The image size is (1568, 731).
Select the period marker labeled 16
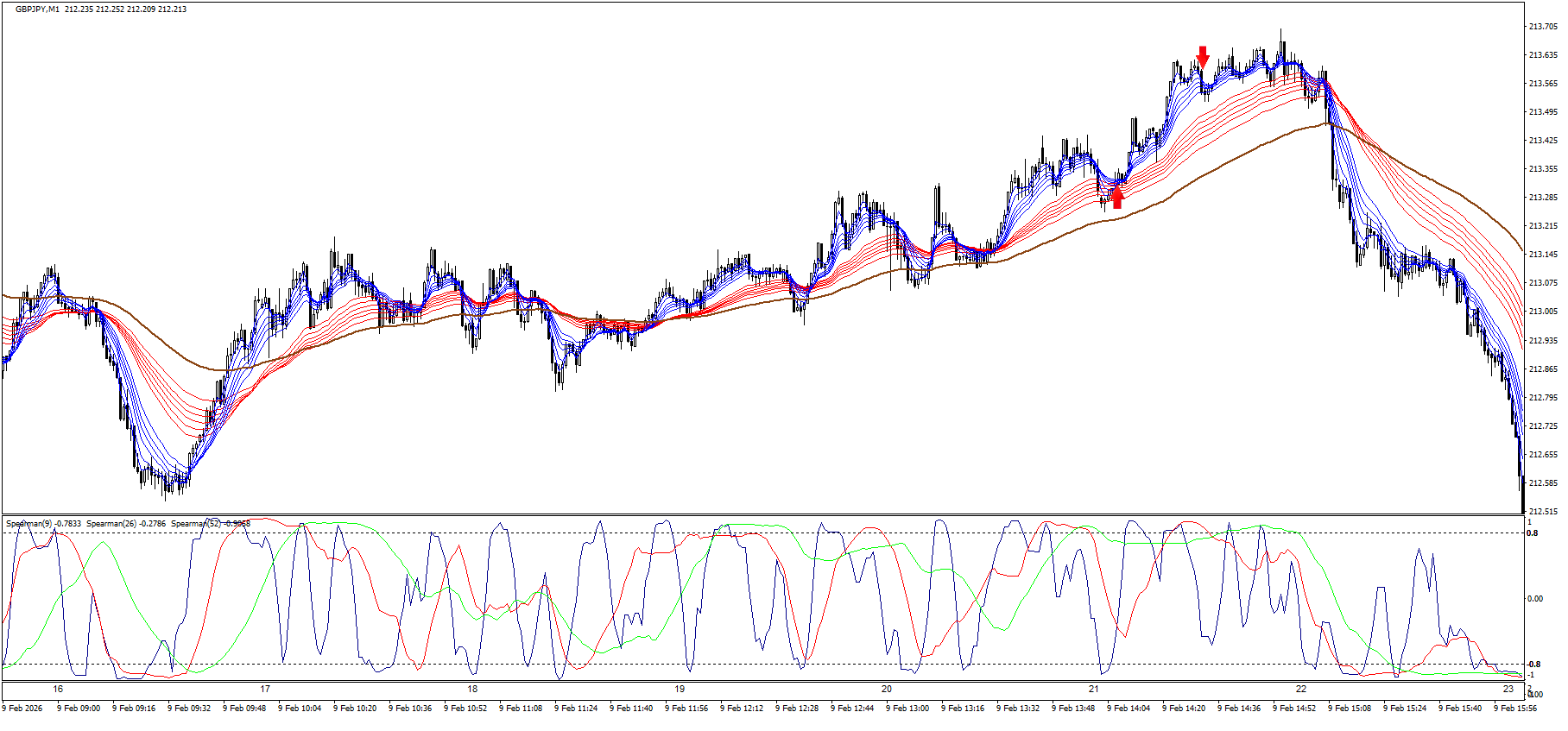[x=58, y=689]
